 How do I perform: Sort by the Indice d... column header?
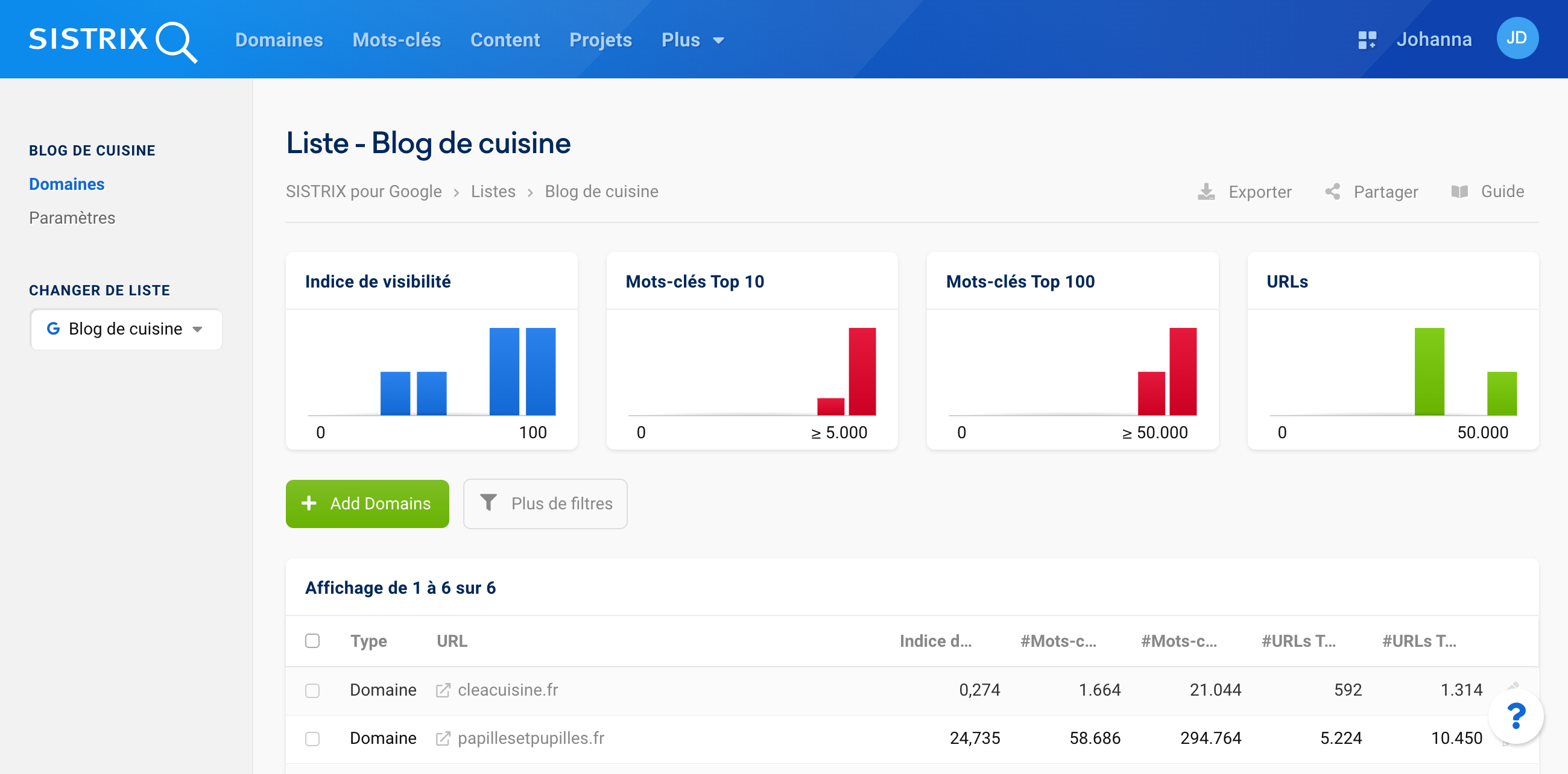935,641
